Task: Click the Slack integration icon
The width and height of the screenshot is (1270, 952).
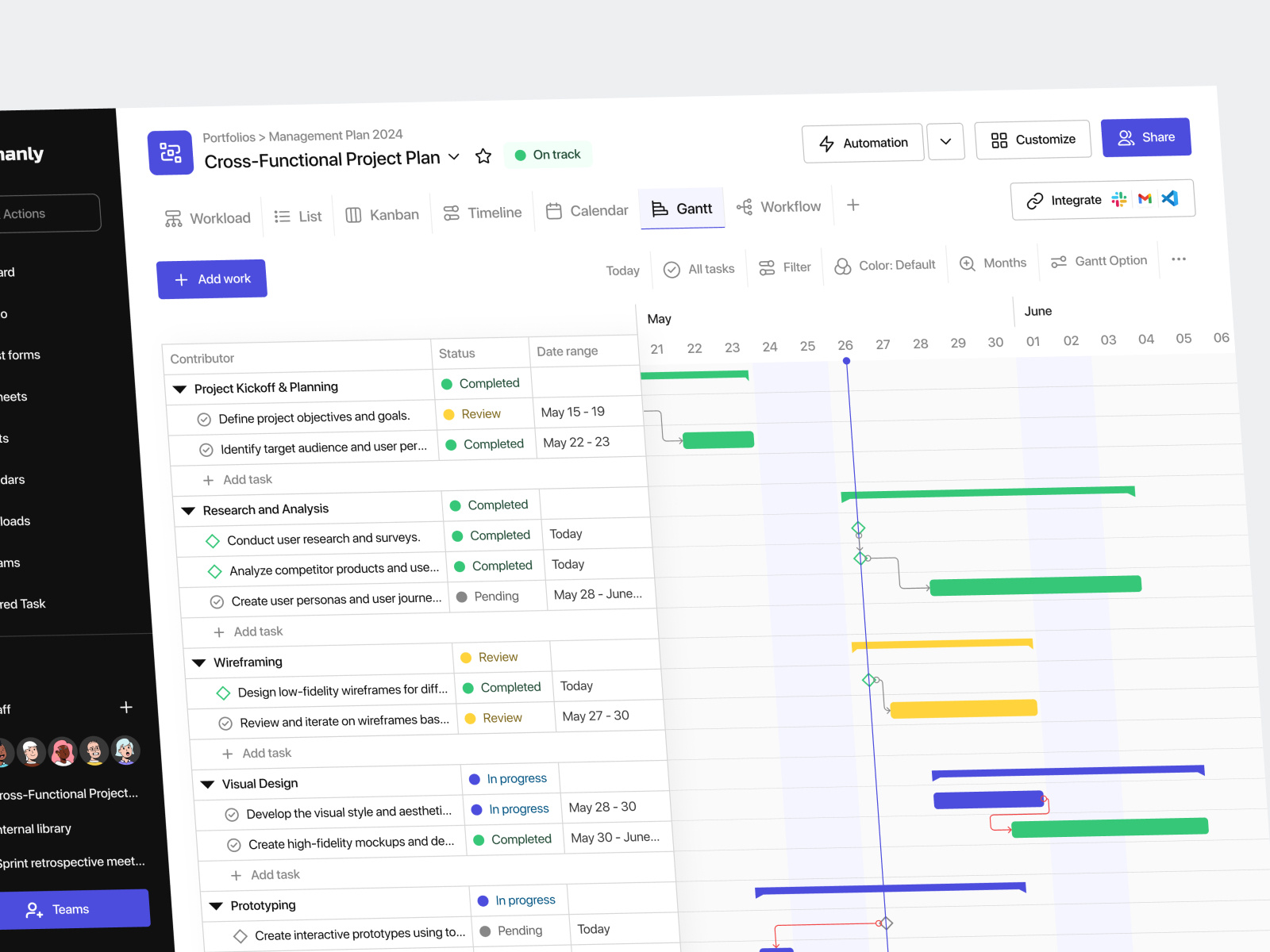Action: pyautogui.click(x=1119, y=199)
